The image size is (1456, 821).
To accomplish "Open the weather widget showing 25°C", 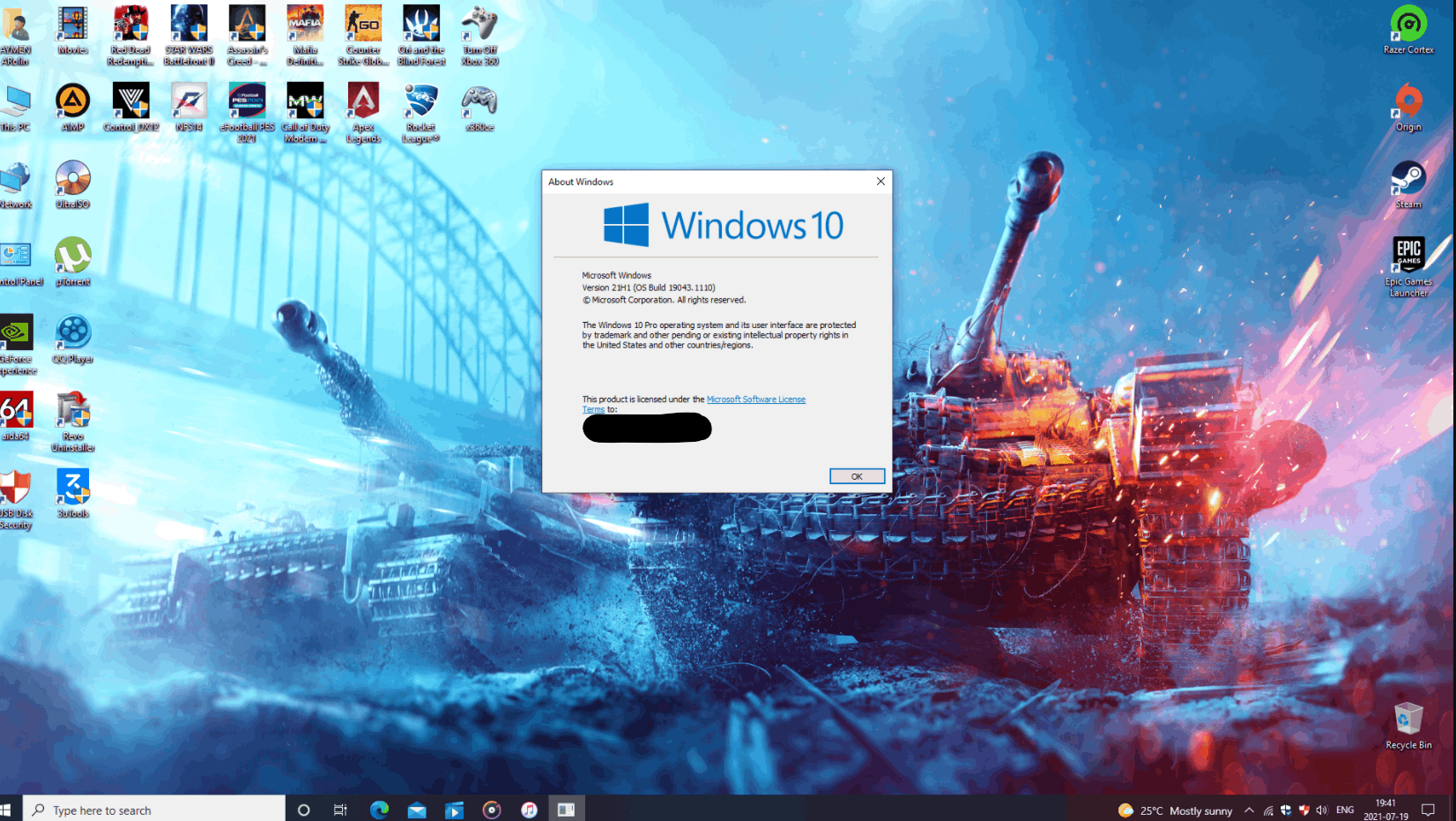I will [x=1175, y=810].
